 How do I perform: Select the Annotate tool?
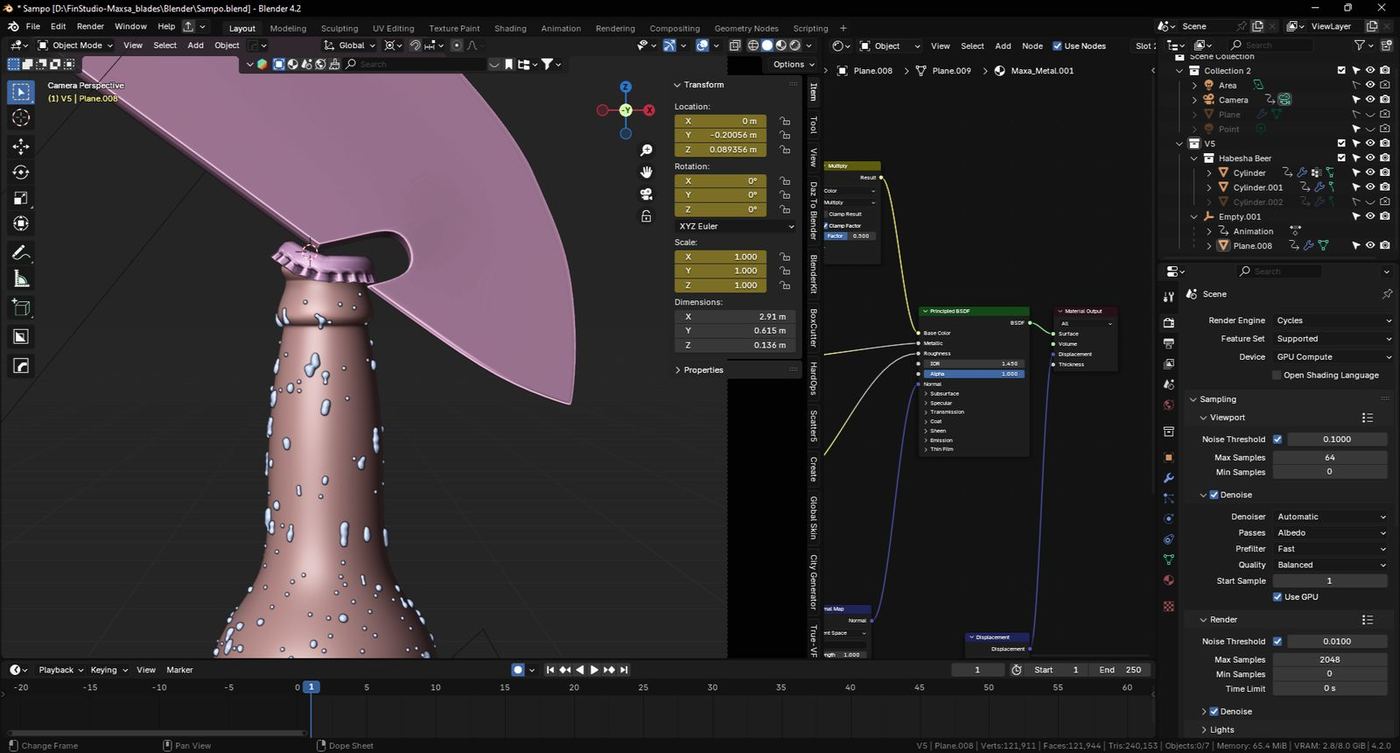coord(21,253)
